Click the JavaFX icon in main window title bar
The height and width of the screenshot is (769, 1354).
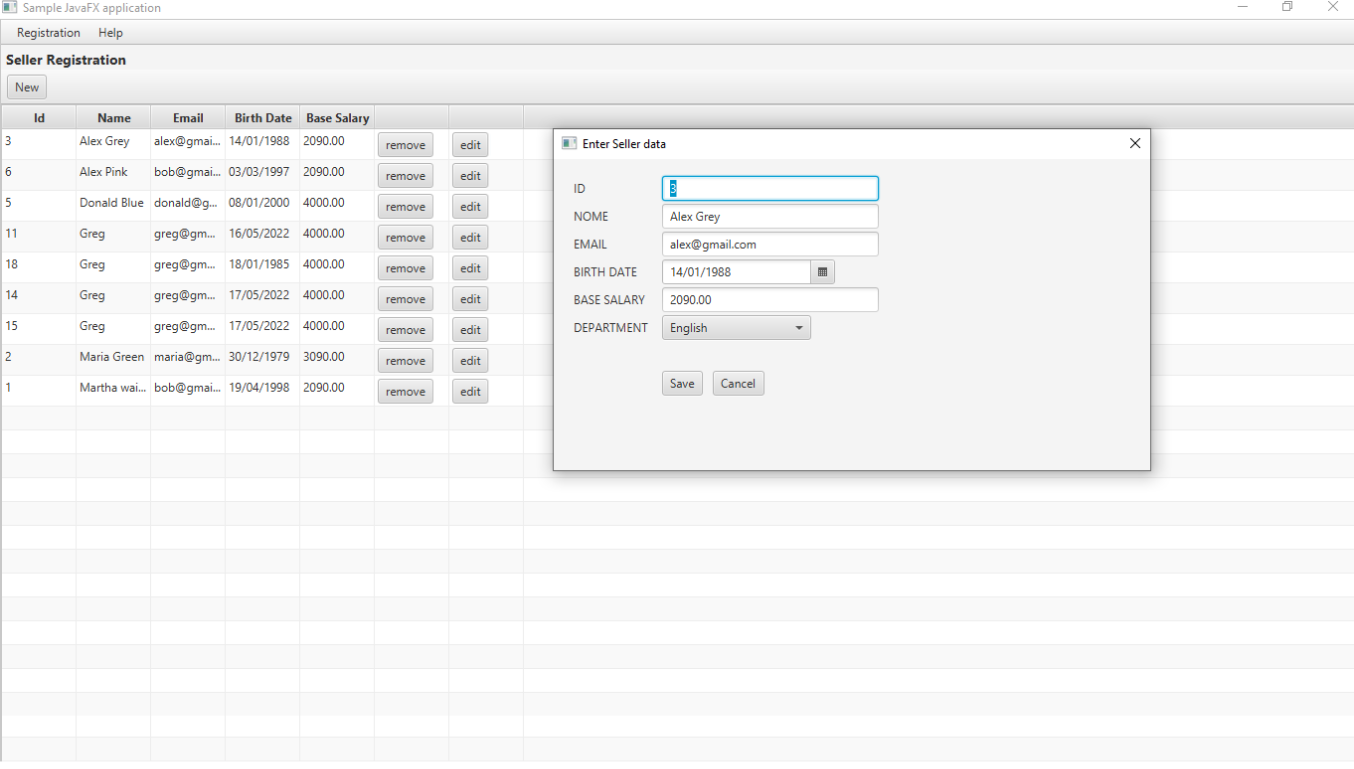(x=10, y=7)
